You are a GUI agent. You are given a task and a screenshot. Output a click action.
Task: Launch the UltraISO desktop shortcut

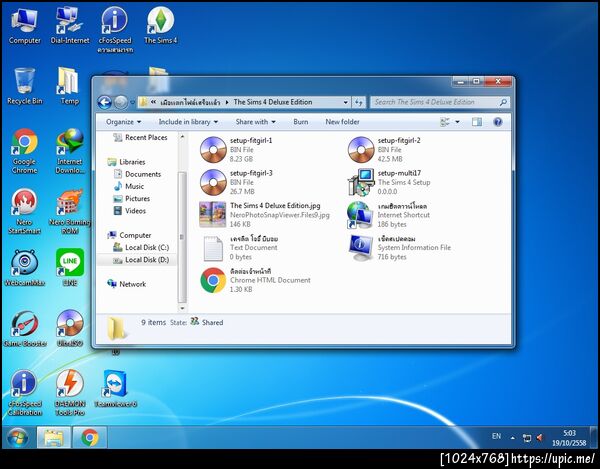(70, 329)
